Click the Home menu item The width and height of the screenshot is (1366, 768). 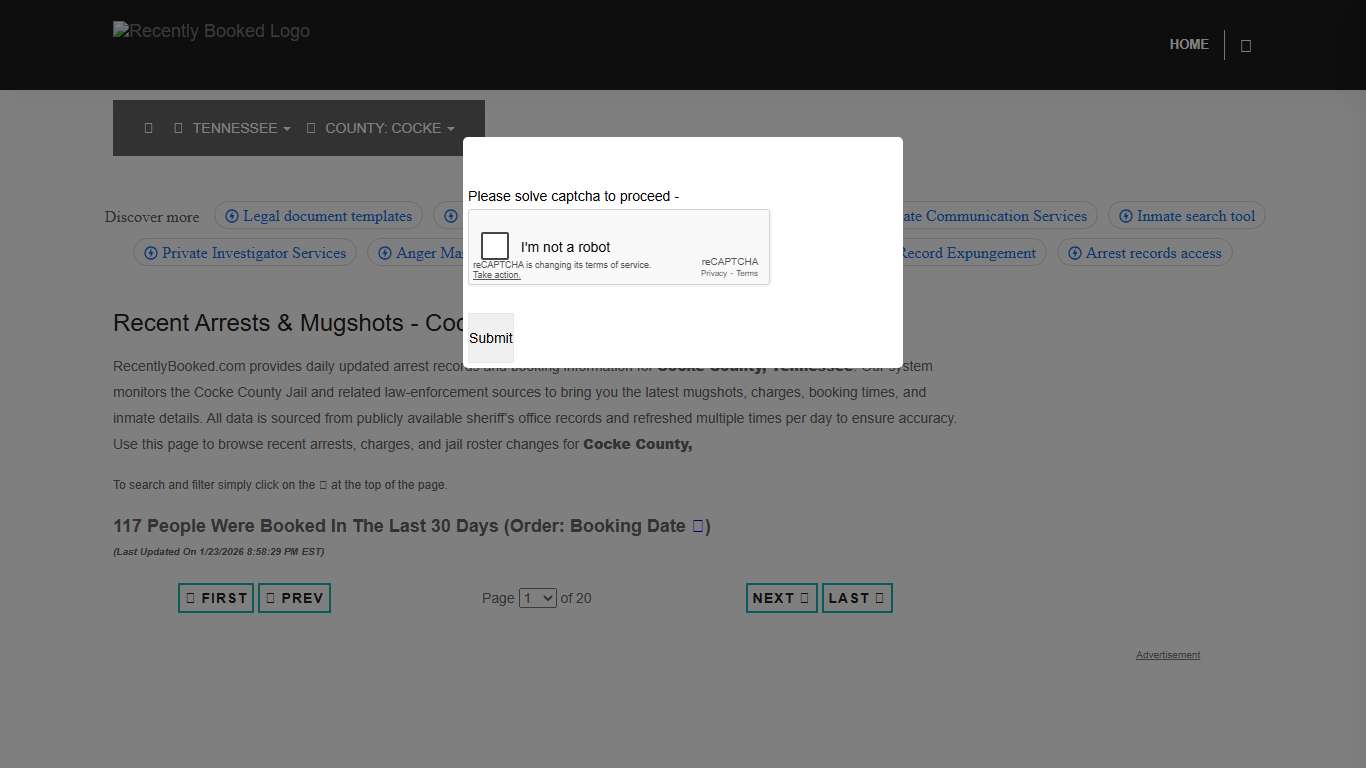(x=1189, y=44)
